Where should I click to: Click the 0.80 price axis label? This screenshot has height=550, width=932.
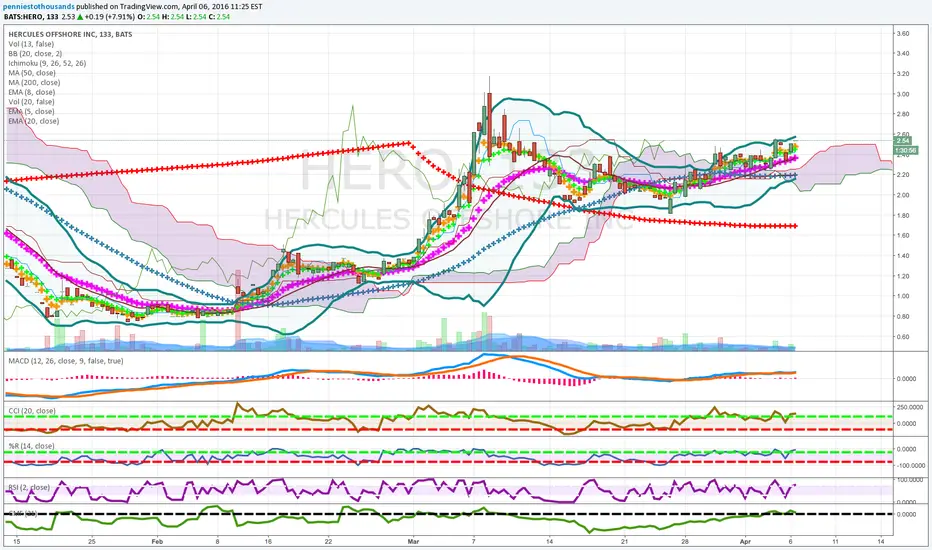point(903,316)
